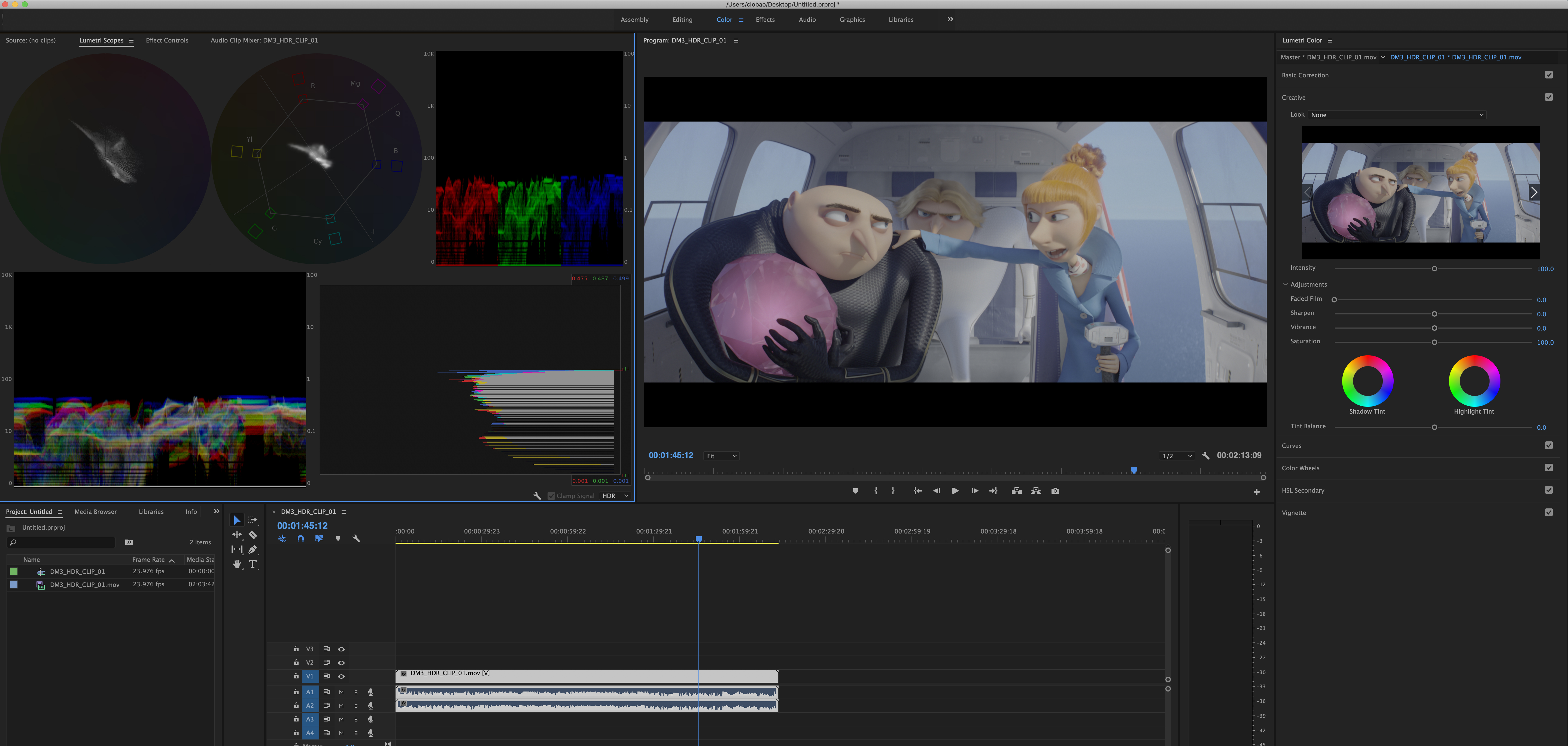Go to Out point in Program monitor
The image size is (1568, 746).
coord(993,491)
